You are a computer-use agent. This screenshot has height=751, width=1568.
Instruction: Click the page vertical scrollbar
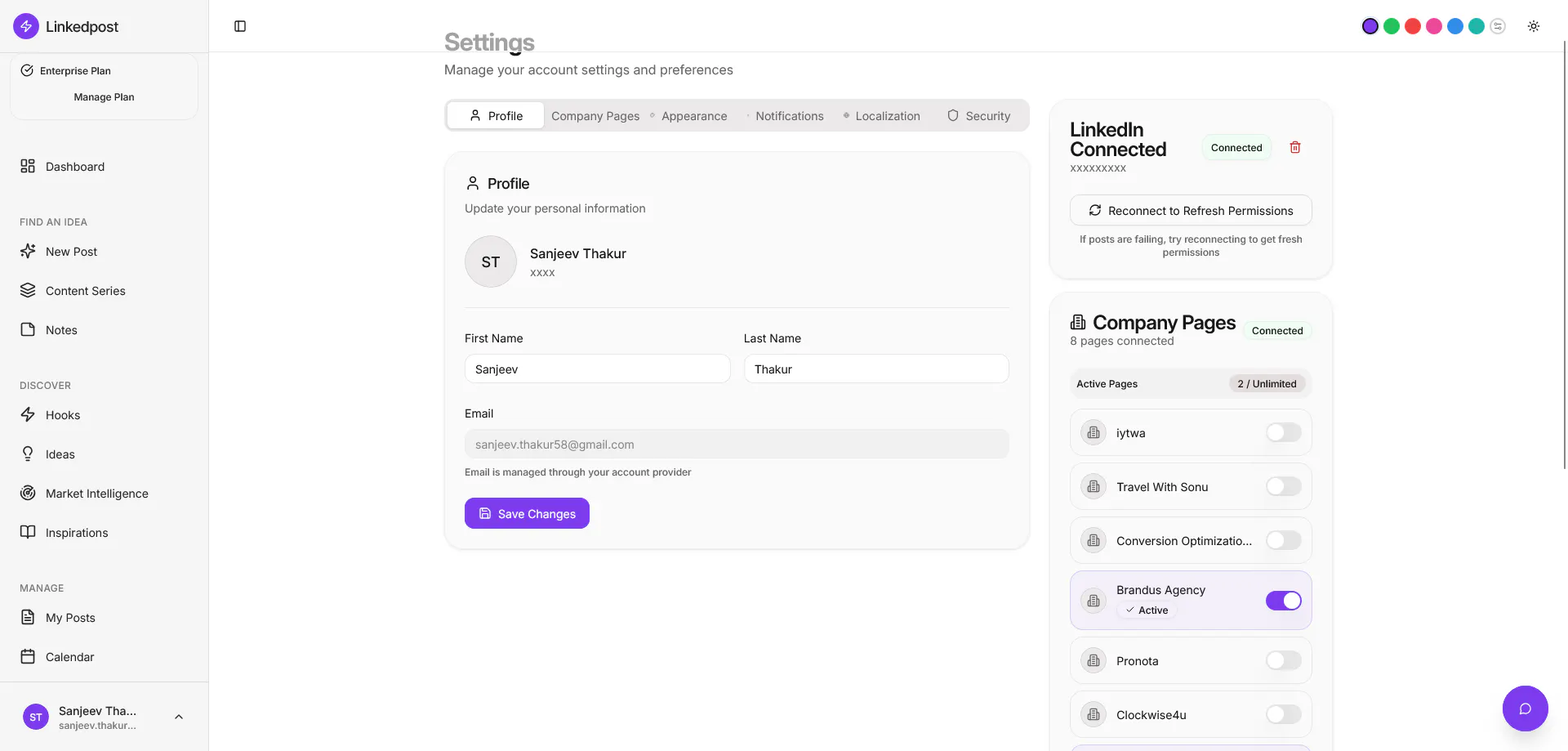coord(1565,253)
